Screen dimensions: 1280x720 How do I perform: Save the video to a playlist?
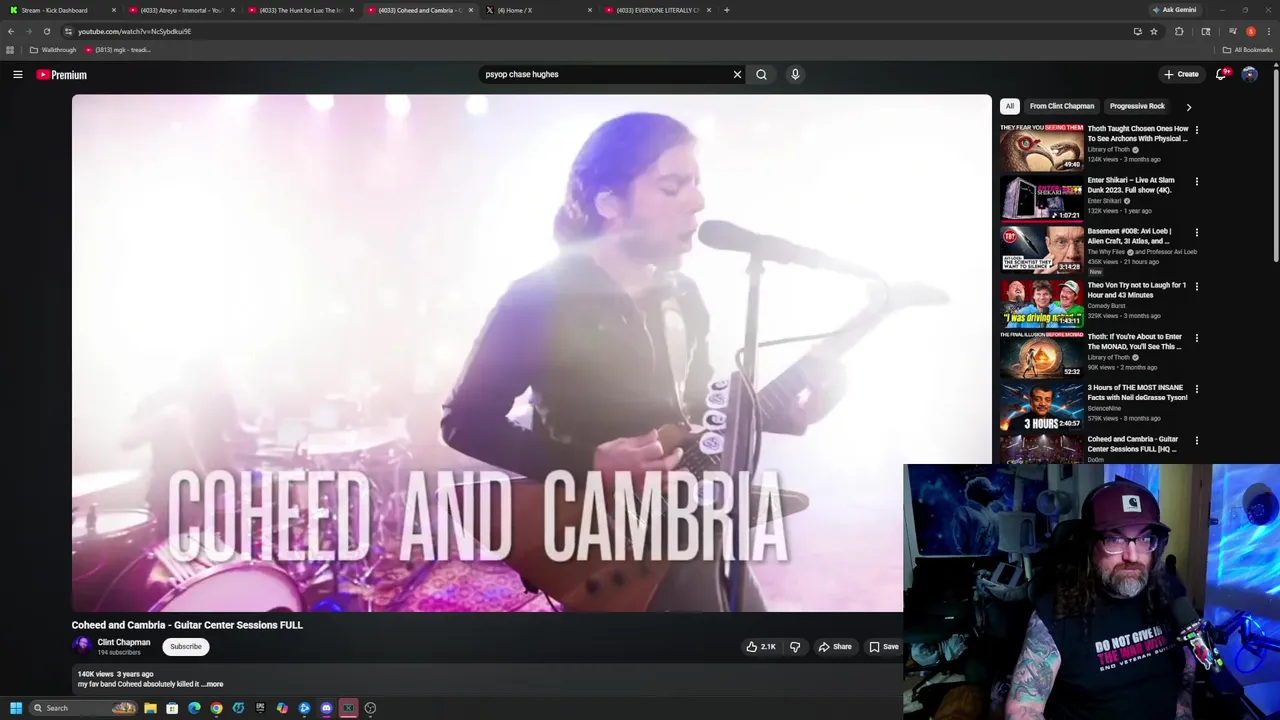click(x=883, y=647)
